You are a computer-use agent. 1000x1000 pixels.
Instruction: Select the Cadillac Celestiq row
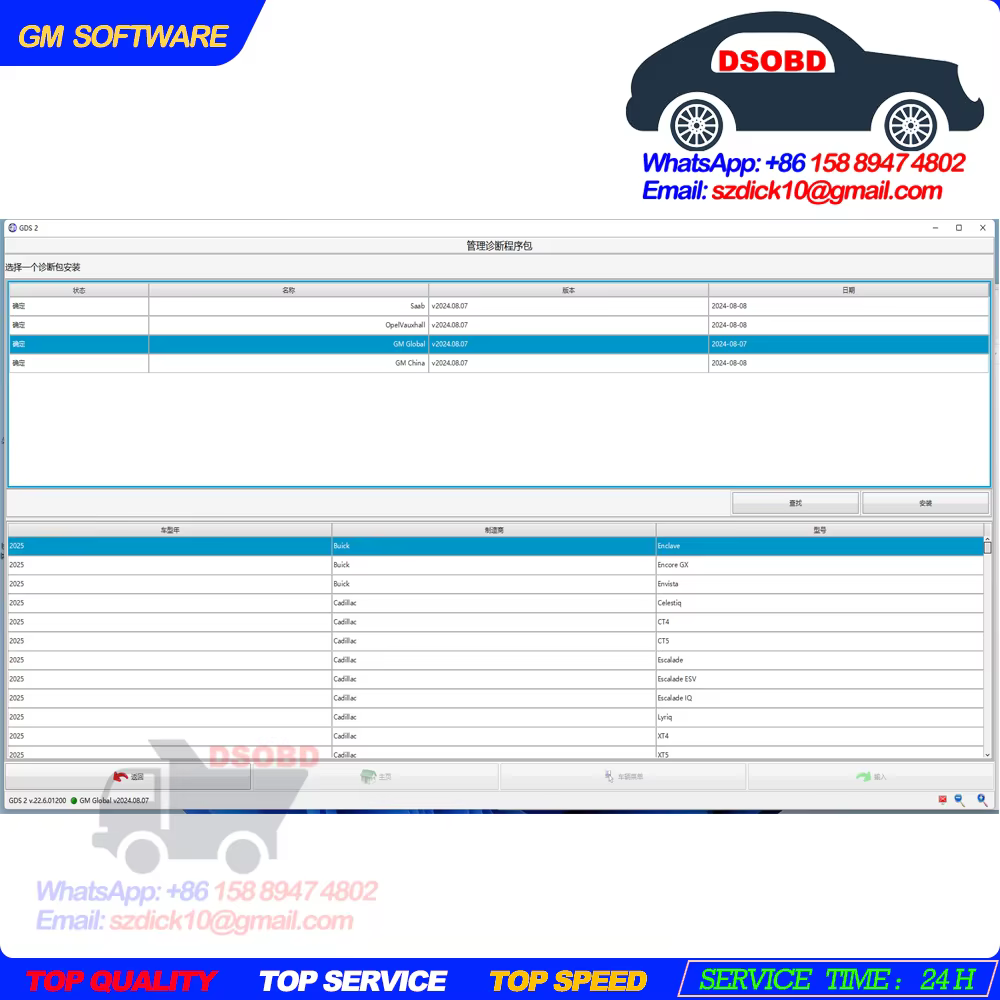click(x=495, y=603)
